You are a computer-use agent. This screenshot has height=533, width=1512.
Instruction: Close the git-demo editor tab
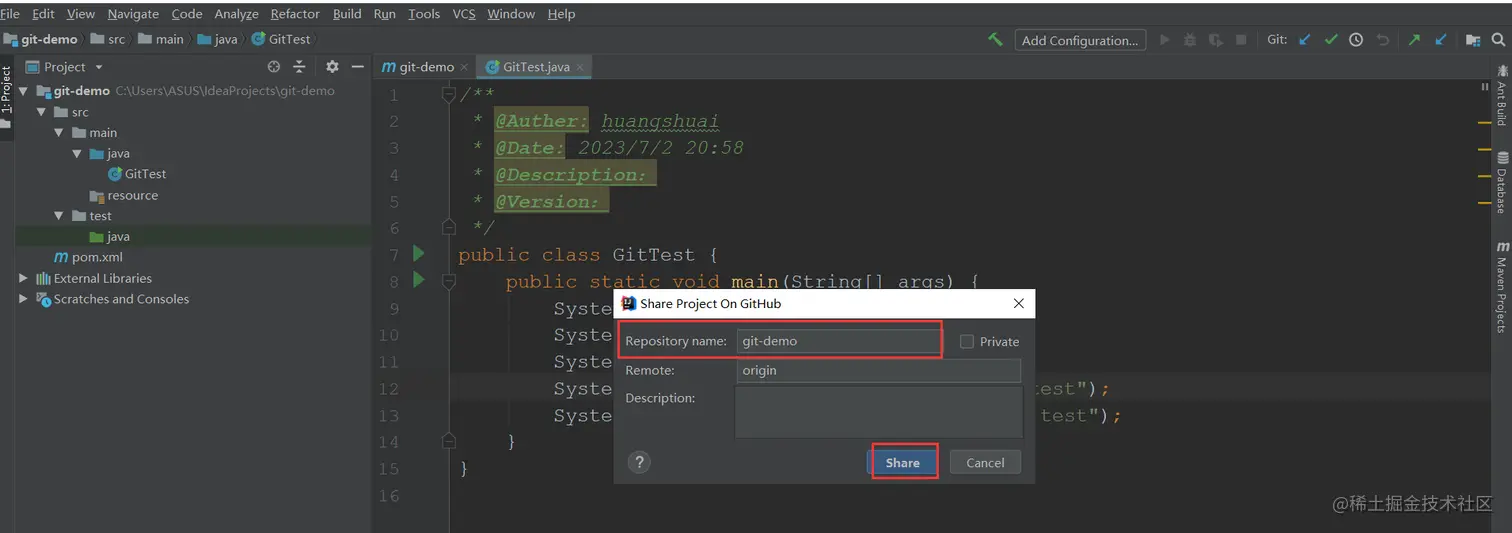[464, 67]
